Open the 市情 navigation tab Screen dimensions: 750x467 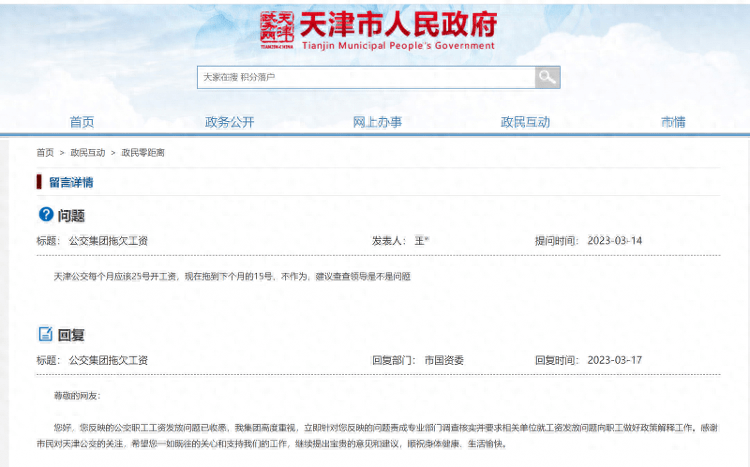pyautogui.click(x=673, y=122)
